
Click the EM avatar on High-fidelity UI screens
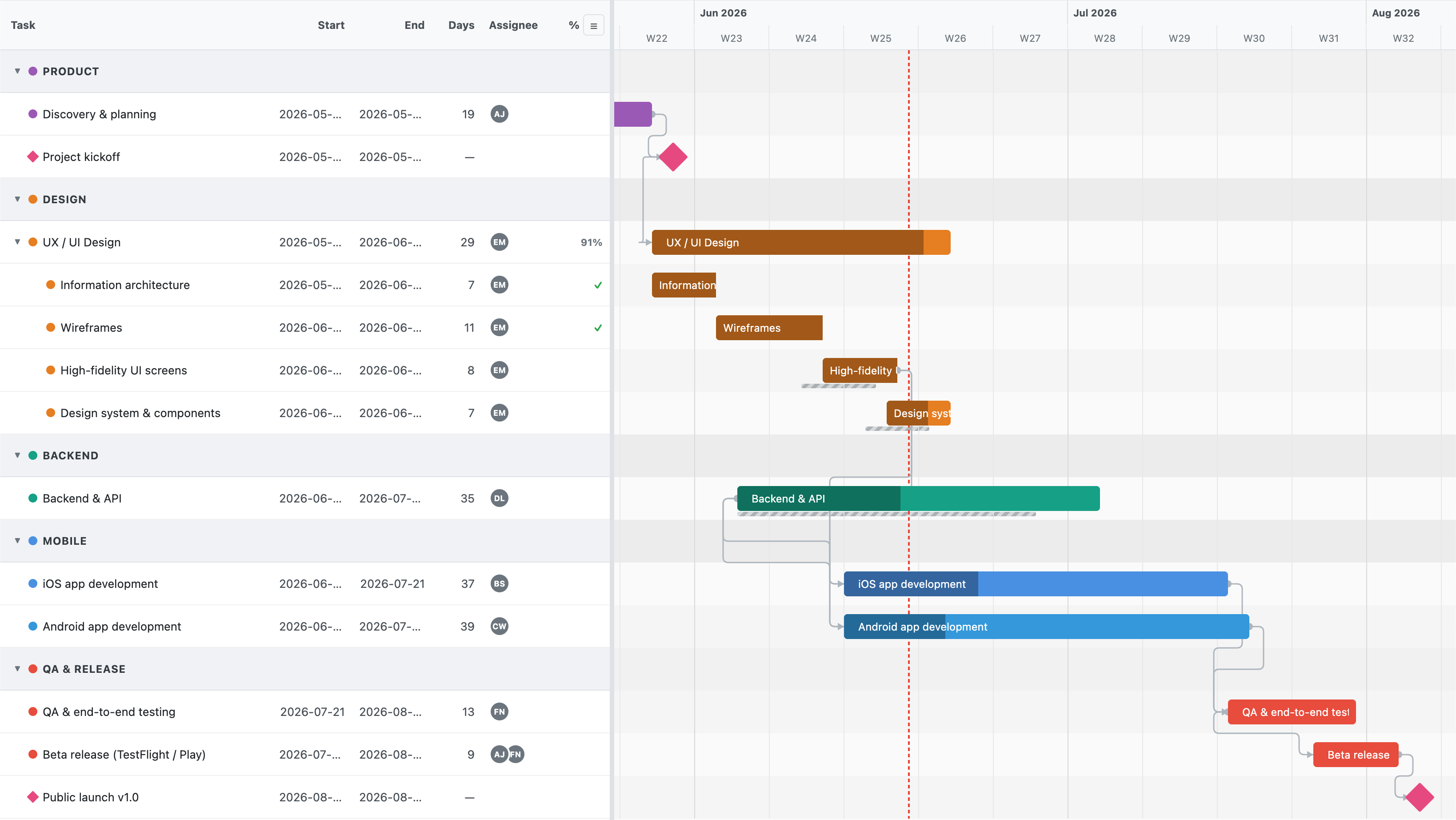click(x=499, y=370)
